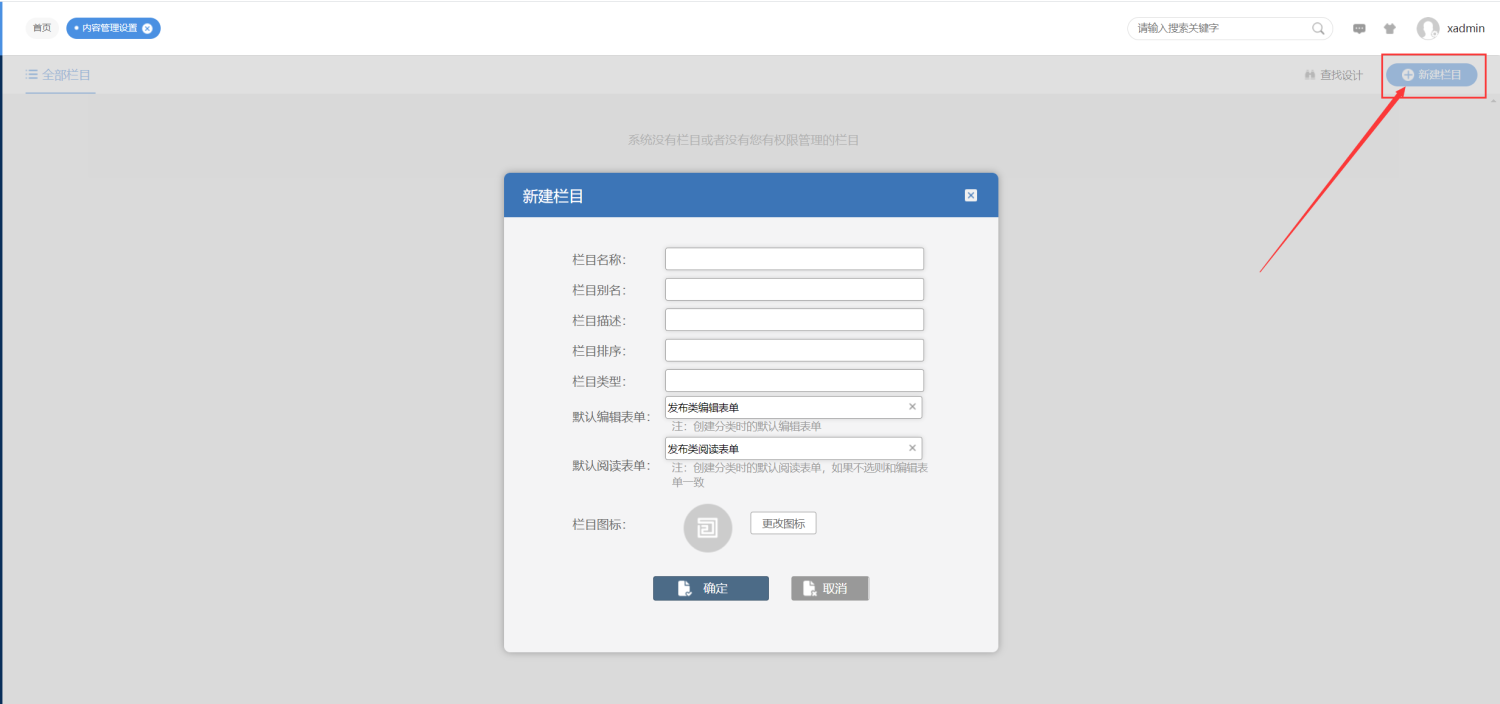Click the circular 栏目图标 preview

pyautogui.click(x=707, y=528)
